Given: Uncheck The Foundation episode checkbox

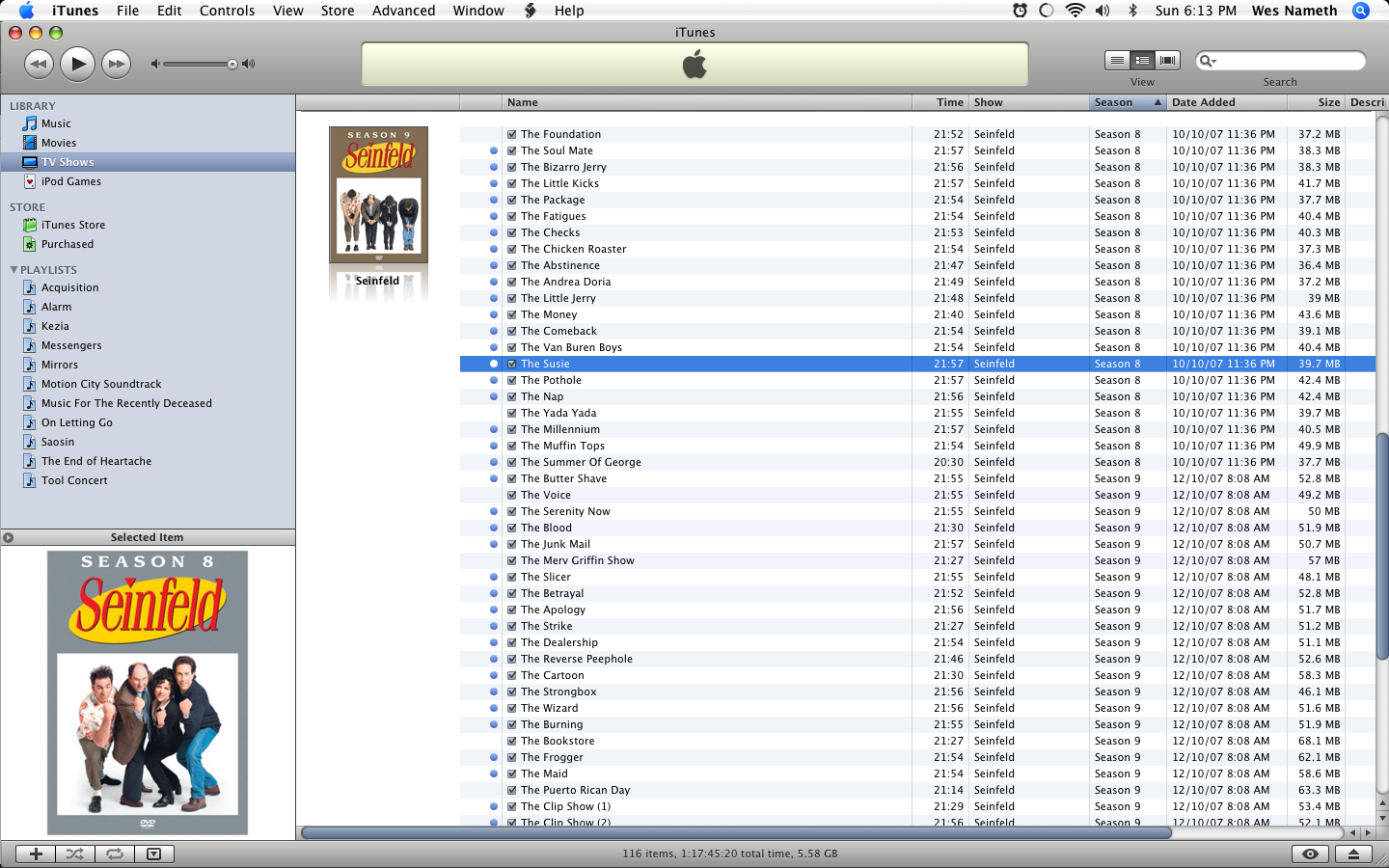Looking at the screenshot, I should pos(511,134).
